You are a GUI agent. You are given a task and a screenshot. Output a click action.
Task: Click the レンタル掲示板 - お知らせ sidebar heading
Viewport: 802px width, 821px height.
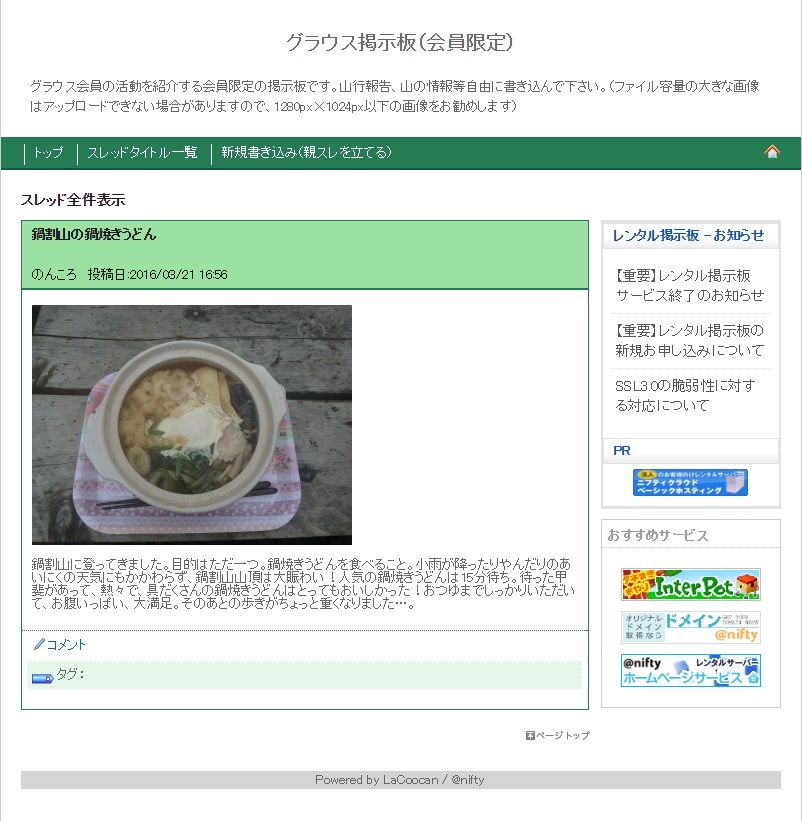point(688,235)
